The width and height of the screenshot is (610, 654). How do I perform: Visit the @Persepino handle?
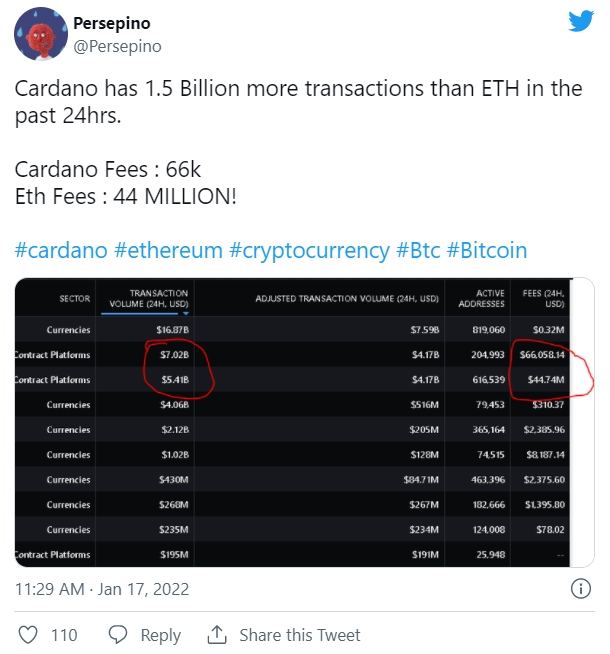coord(117,46)
